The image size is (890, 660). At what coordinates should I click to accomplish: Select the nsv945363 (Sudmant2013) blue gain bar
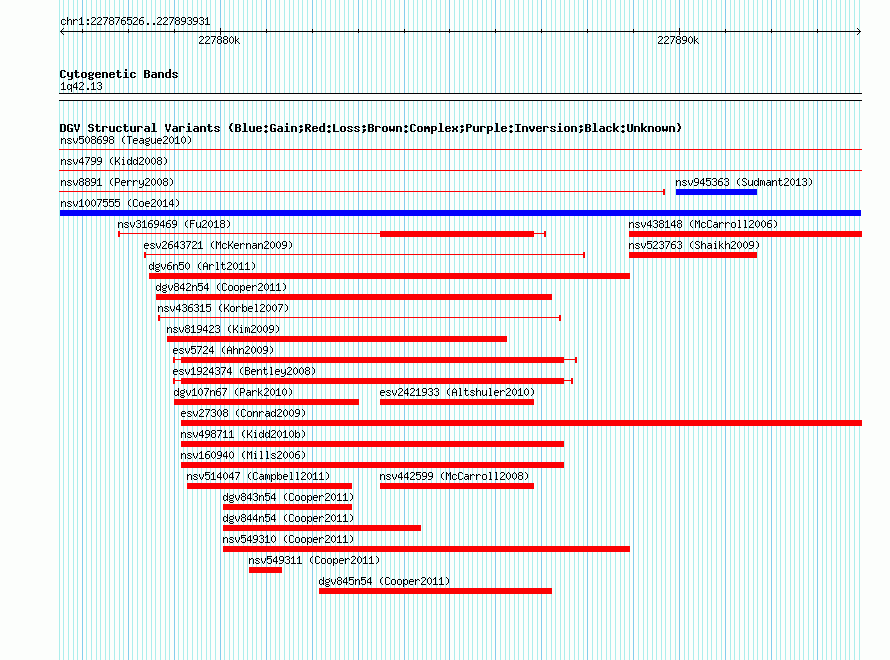click(x=716, y=192)
